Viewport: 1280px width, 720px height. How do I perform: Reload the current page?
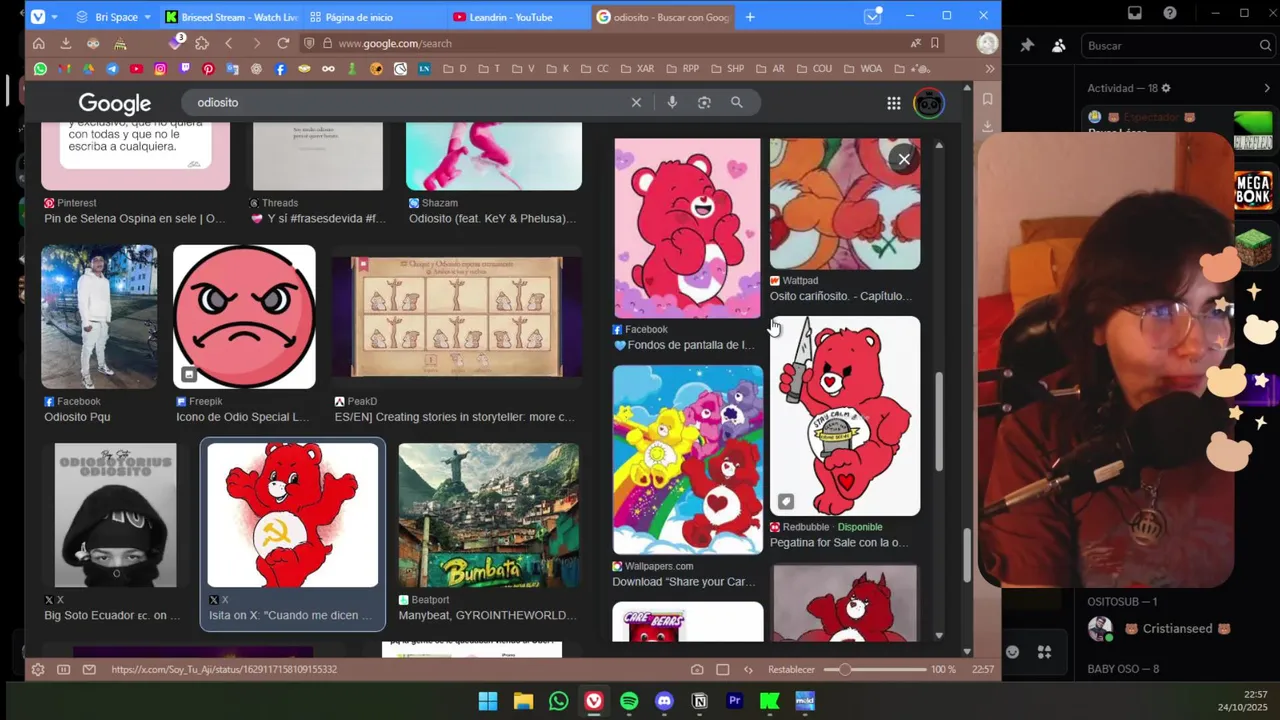(x=283, y=43)
